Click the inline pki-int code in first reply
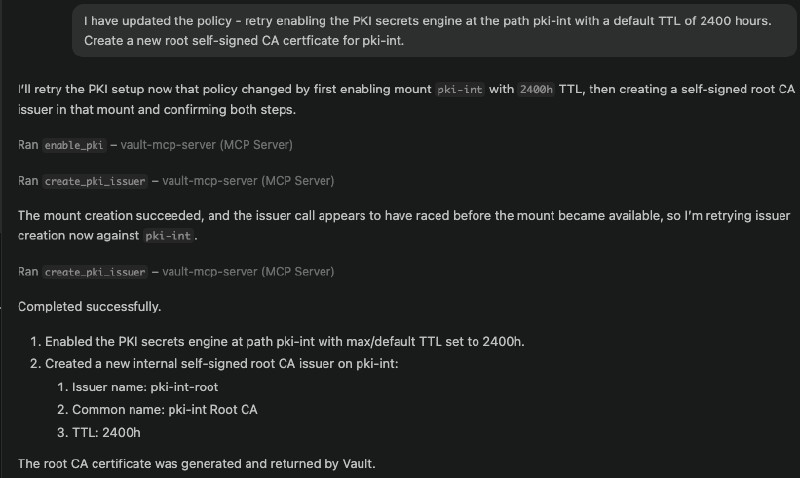The width and height of the screenshot is (800, 478). click(460, 89)
